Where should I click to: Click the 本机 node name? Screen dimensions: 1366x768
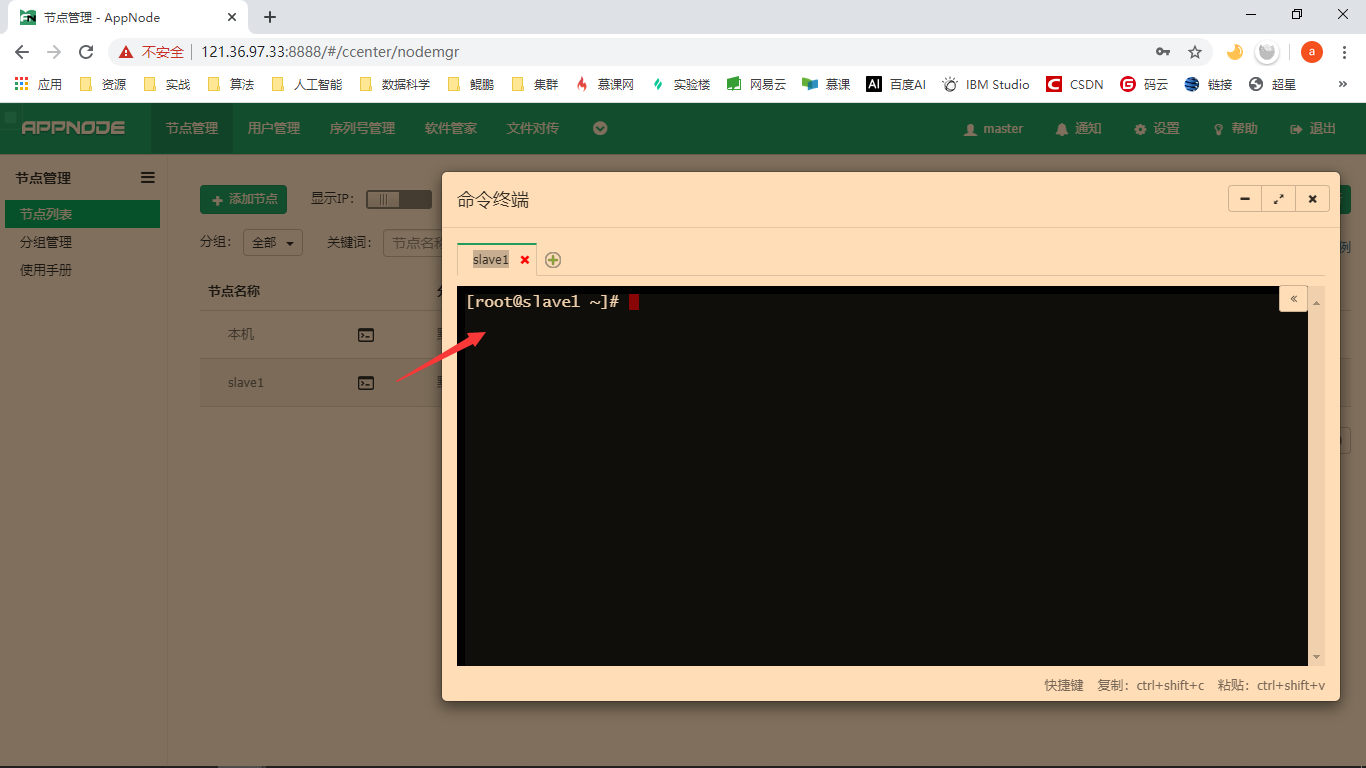coord(241,335)
